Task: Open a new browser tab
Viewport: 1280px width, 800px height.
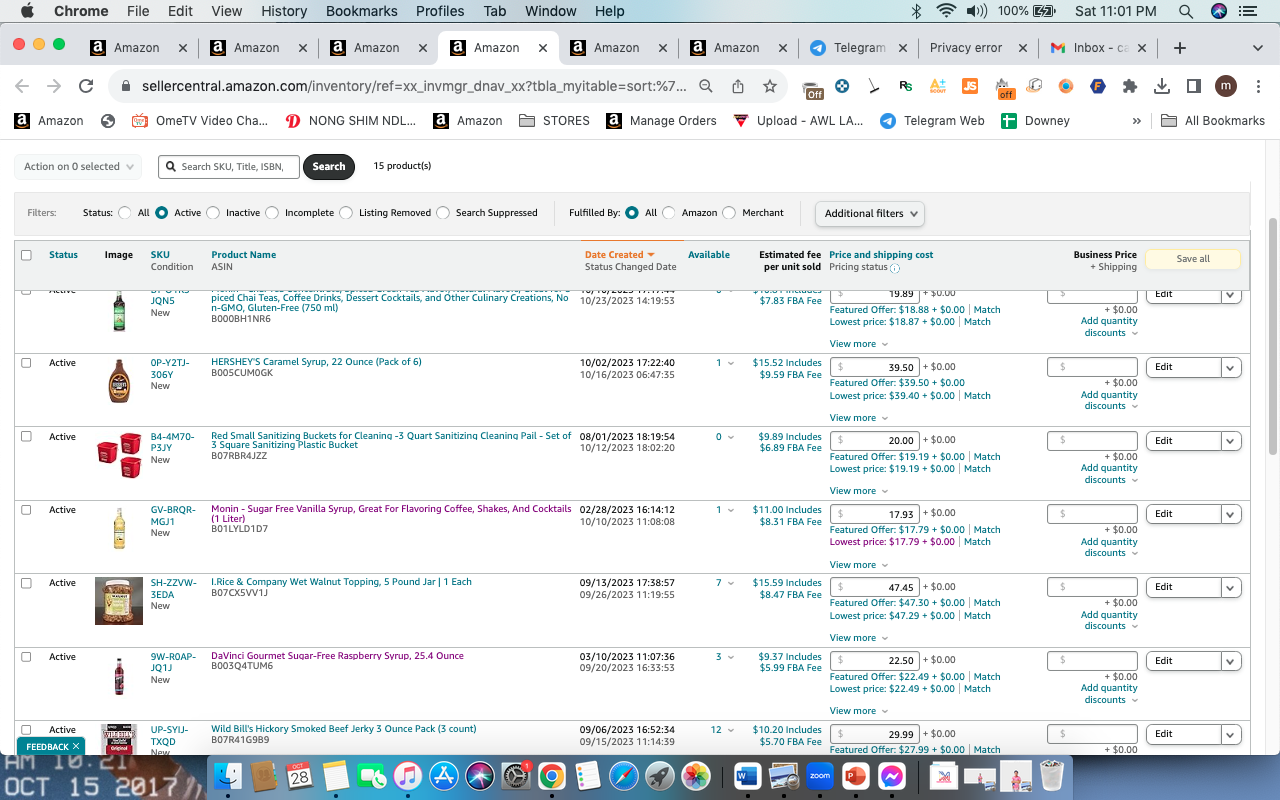Action: (x=1180, y=48)
